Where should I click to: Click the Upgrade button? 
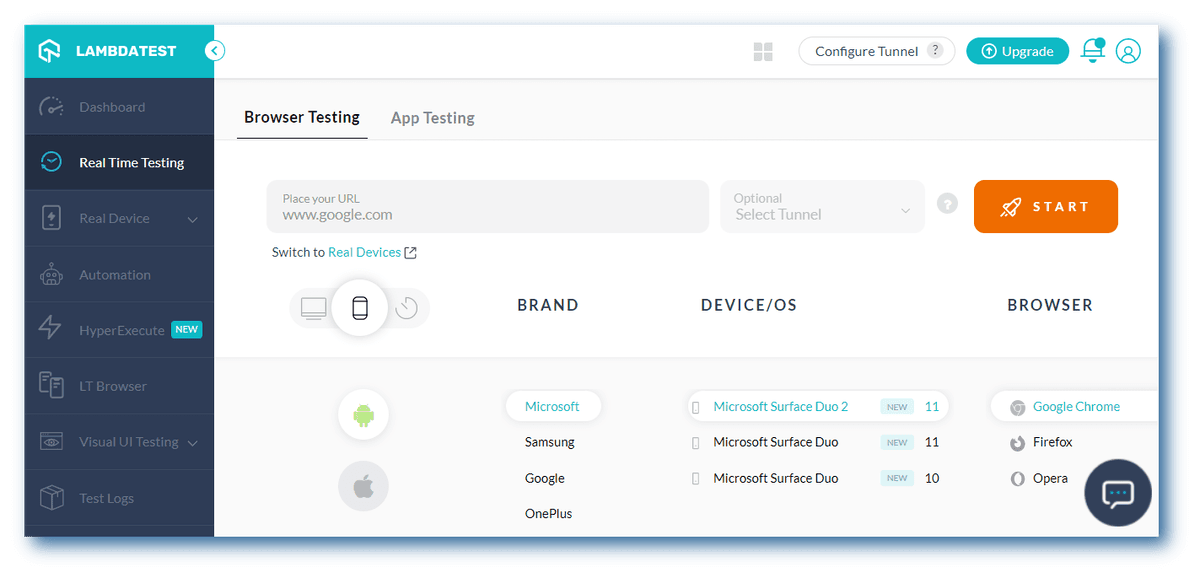pyautogui.click(x=1017, y=51)
